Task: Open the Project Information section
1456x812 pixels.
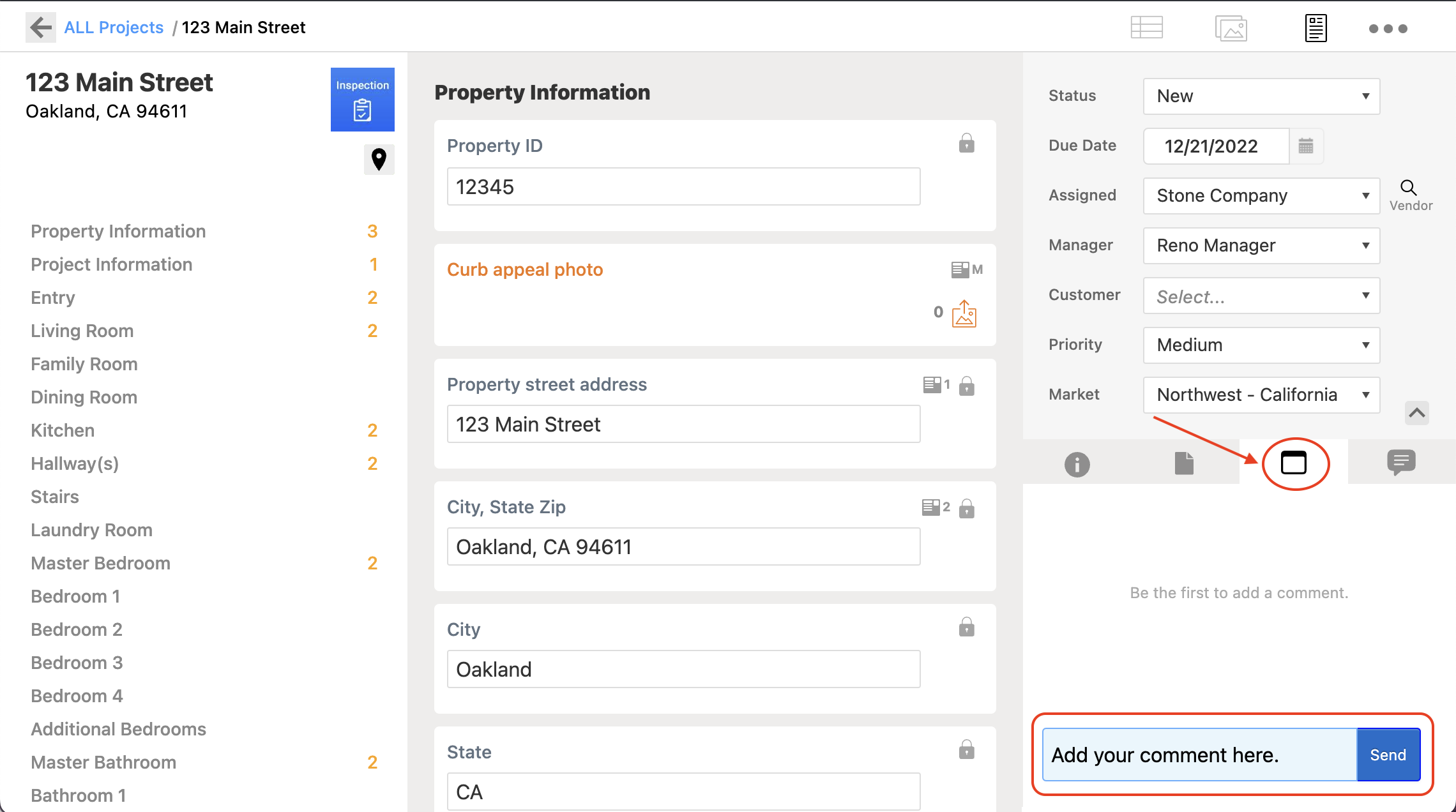Action: point(112,264)
